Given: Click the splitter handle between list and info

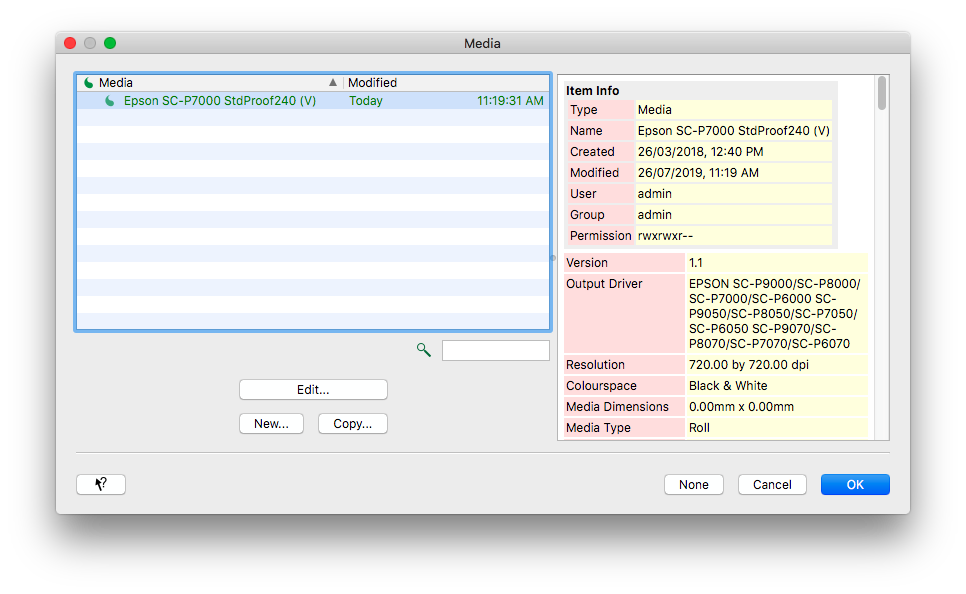Looking at the screenshot, I should [x=553, y=258].
